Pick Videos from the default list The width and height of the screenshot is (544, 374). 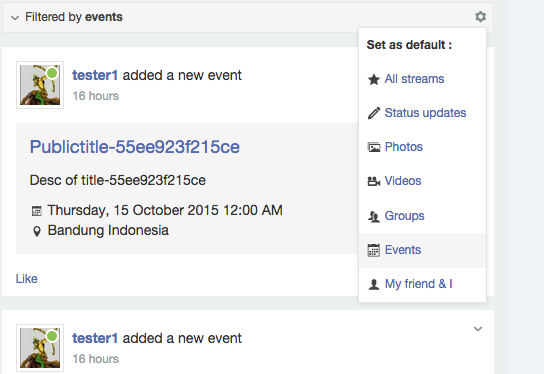[403, 181]
